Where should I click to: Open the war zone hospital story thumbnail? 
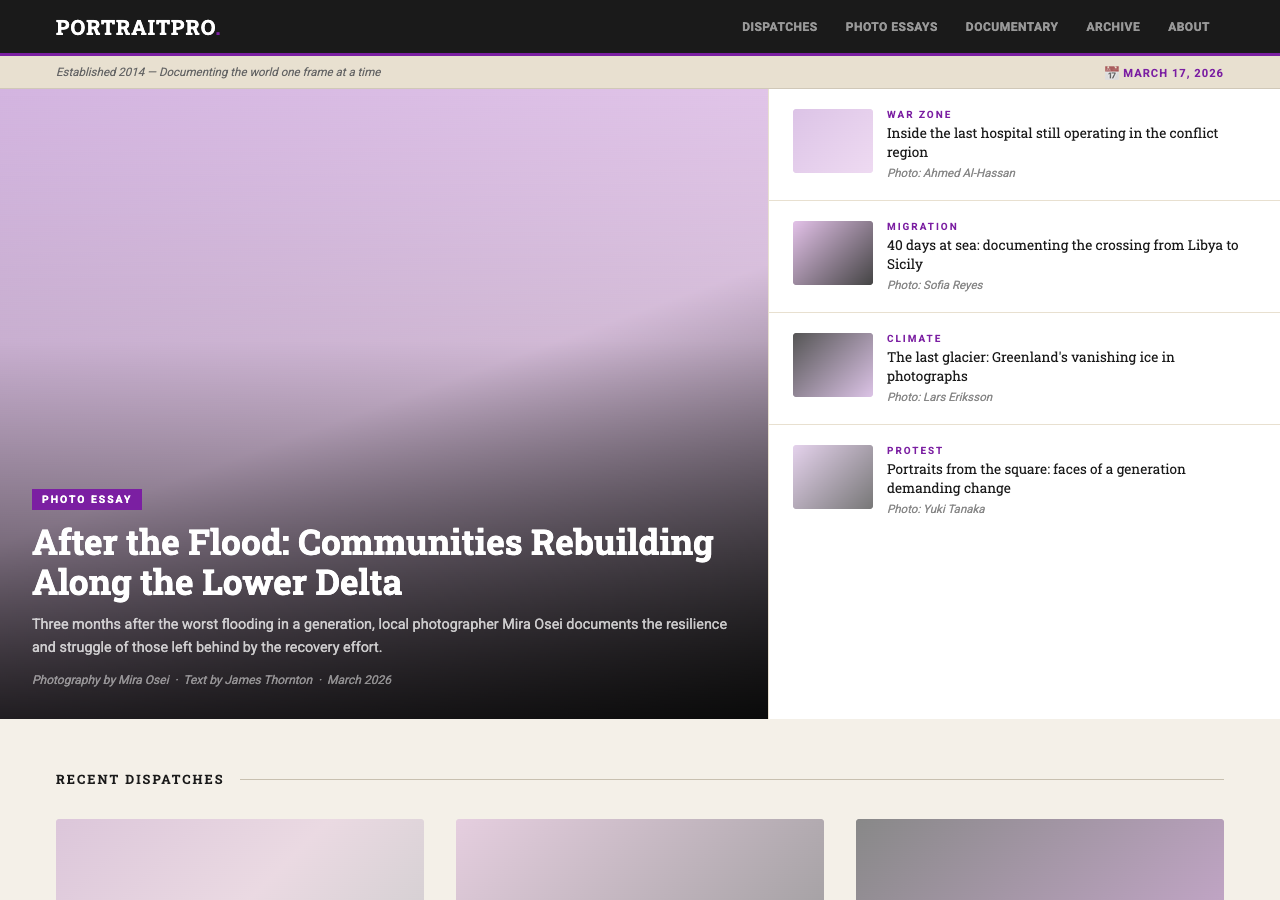[832, 141]
